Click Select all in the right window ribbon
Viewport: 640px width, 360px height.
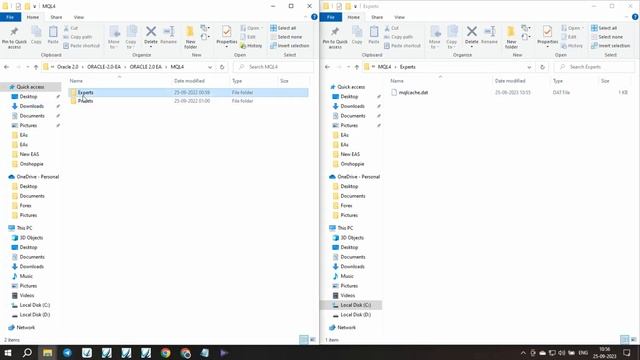click(604, 28)
